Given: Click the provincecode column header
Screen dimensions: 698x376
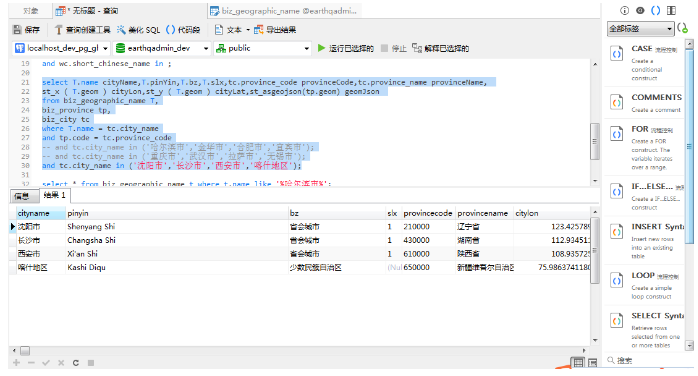Looking at the screenshot, I should 428,213.
